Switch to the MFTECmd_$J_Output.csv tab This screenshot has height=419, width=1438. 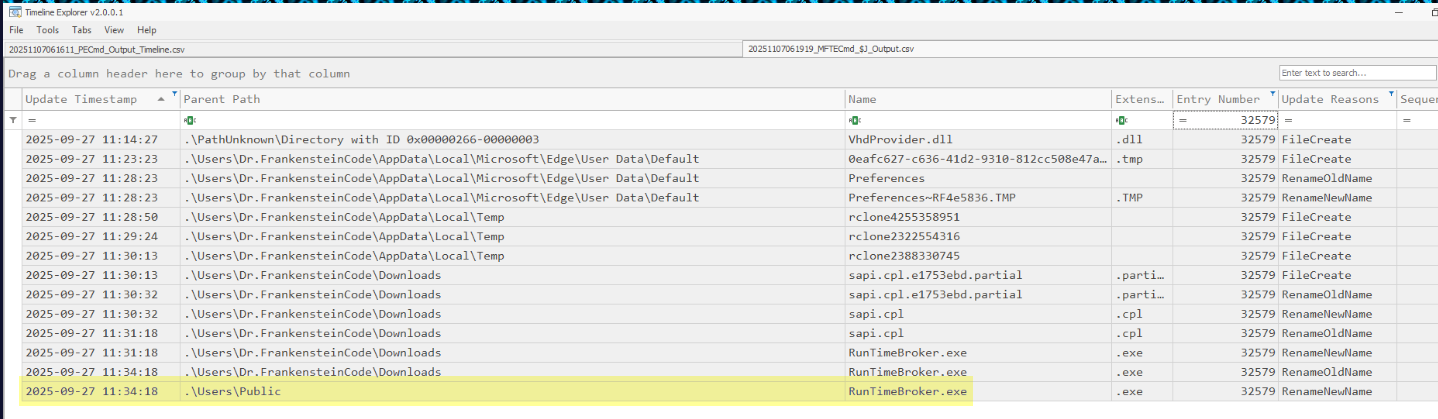(831, 49)
